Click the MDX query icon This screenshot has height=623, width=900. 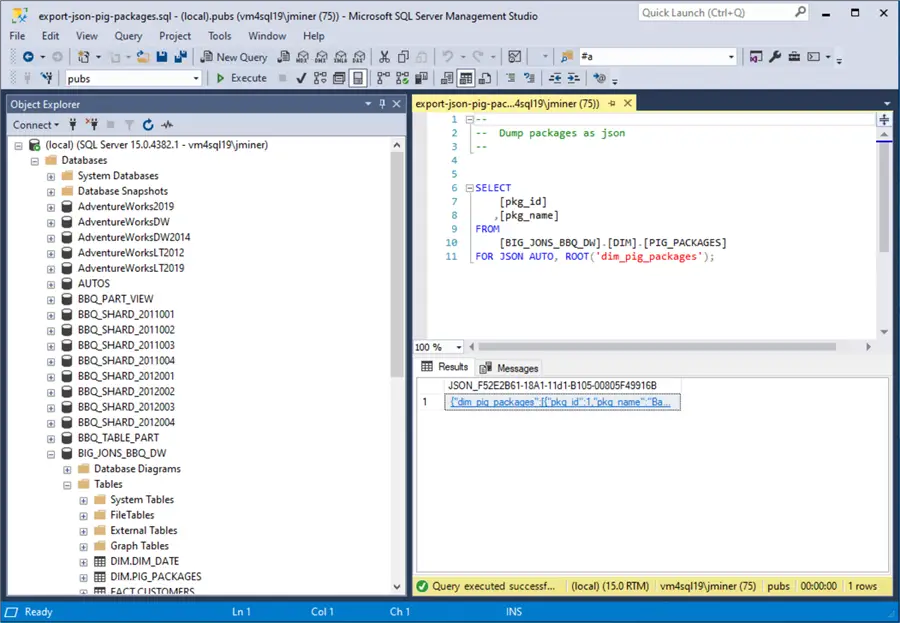click(302, 56)
